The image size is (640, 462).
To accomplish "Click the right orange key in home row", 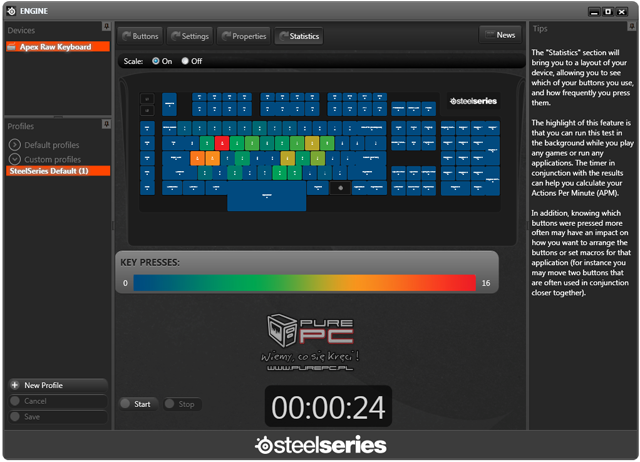I will click(x=212, y=158).
